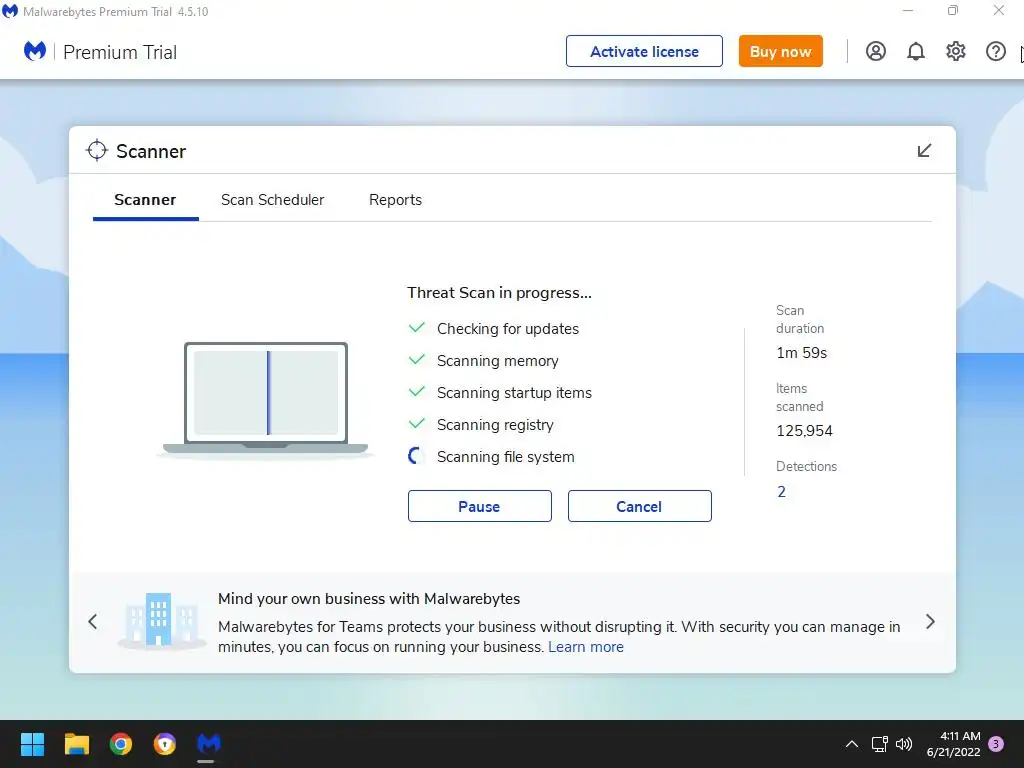Open the notification badge showing 3

[x=996, y=744]
